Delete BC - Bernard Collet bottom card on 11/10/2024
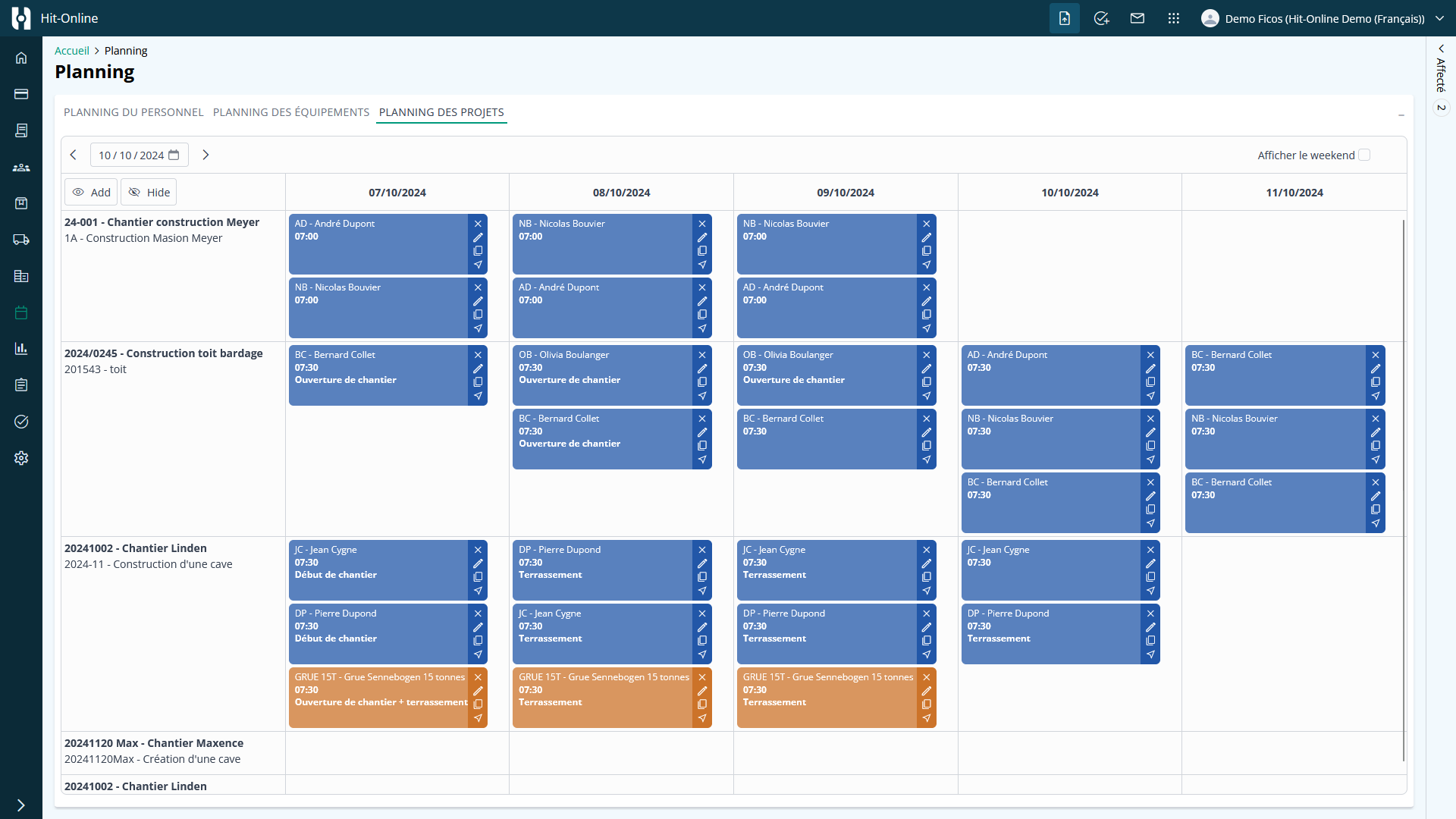 pos(1376,482)
